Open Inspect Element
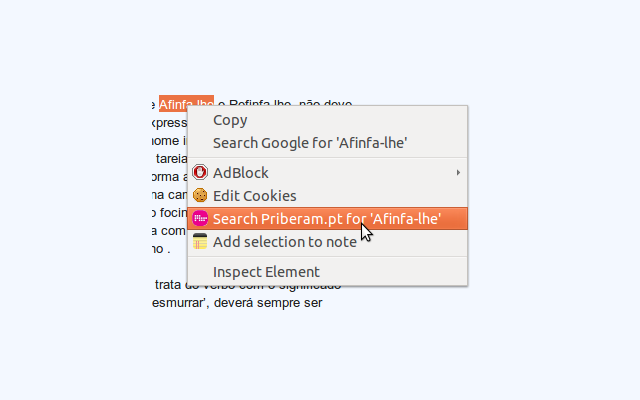Screen dimensions: 640x400 [x=266, y=272]
